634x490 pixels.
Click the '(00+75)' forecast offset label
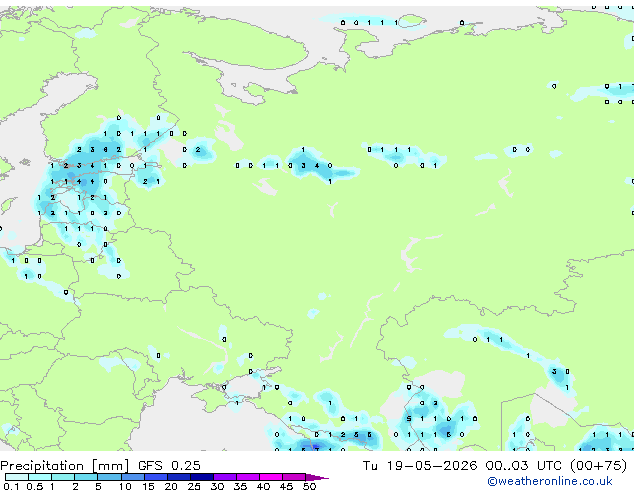point(598,466)
